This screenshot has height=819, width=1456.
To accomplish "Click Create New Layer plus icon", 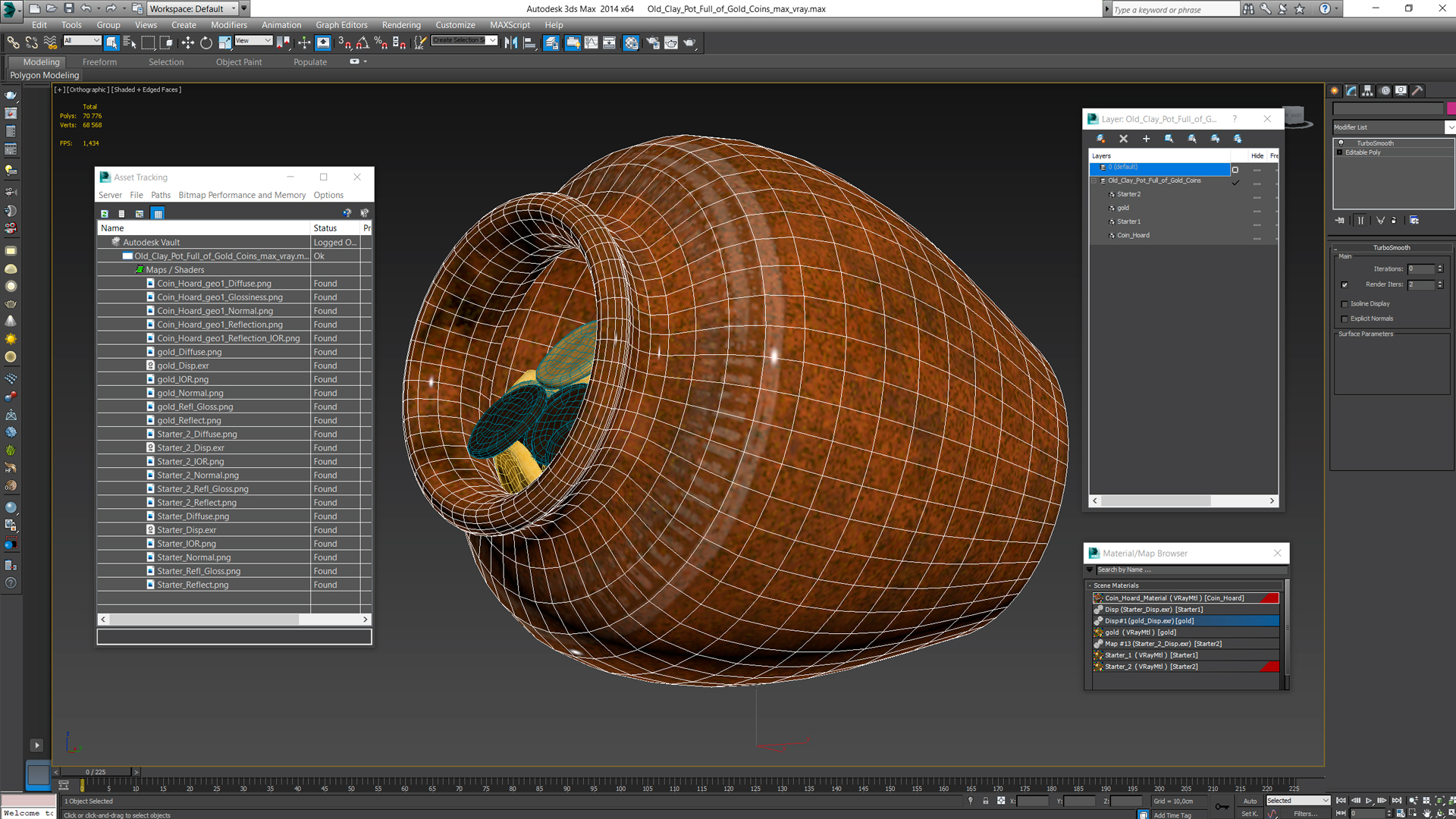I will coord(1146,139).
